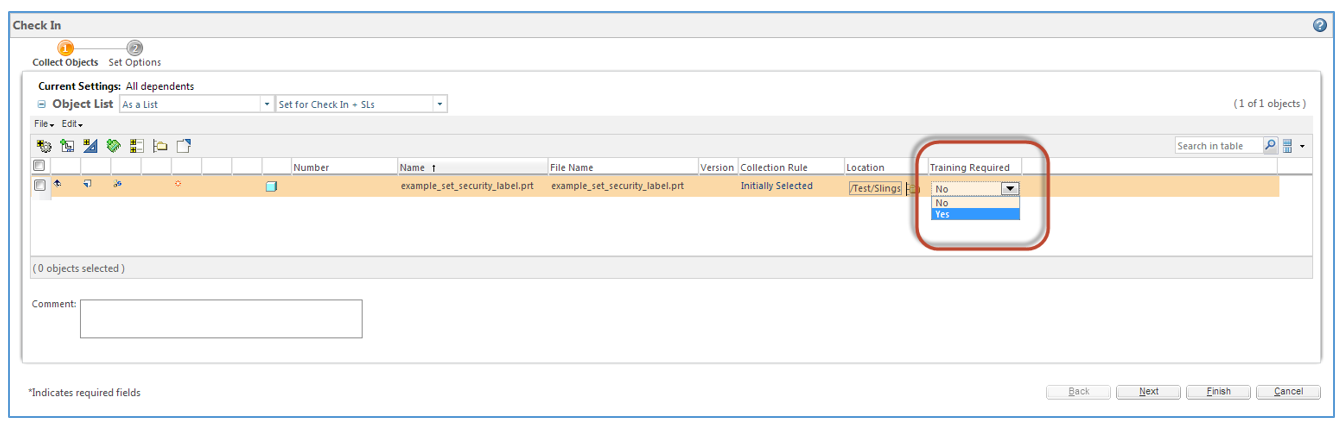This screenshot has height=423, width=1341.
Task: Click the blue triangle ruler toolbar icon
Action: click(x=90, y=146)
